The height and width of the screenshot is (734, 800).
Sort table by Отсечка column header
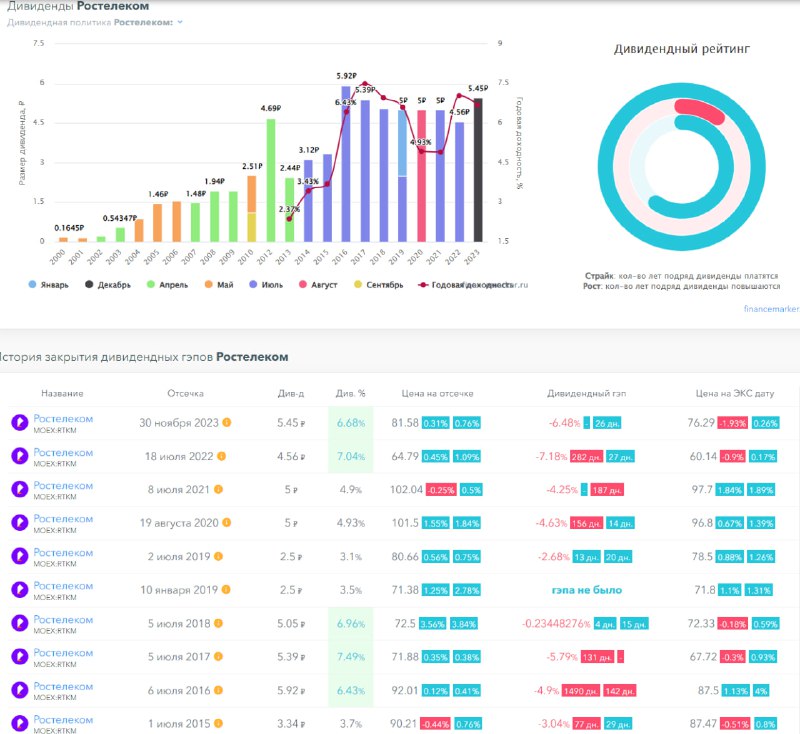click(x=185, y=393)
